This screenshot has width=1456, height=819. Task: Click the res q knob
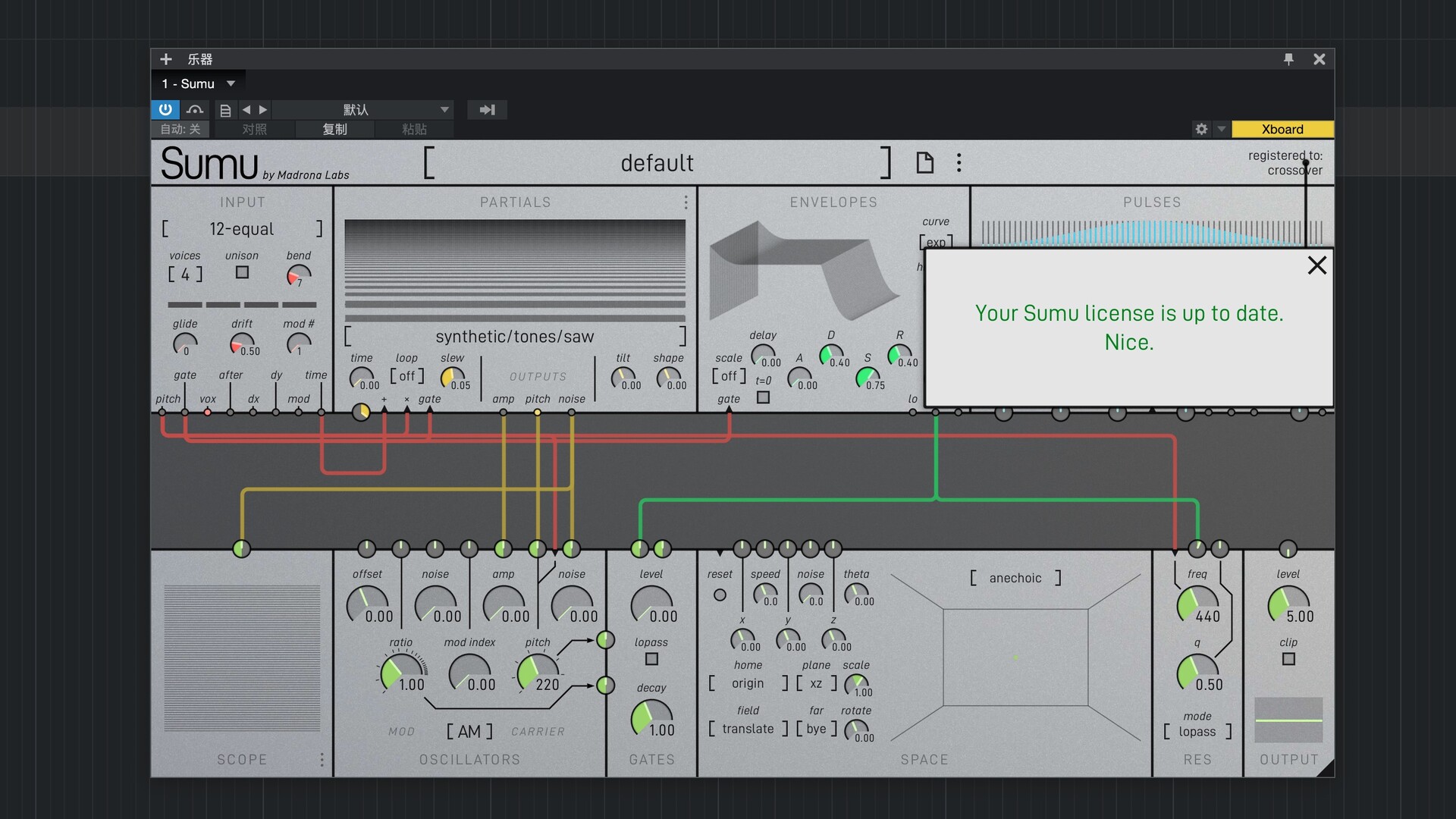(x=1197, y=672)
